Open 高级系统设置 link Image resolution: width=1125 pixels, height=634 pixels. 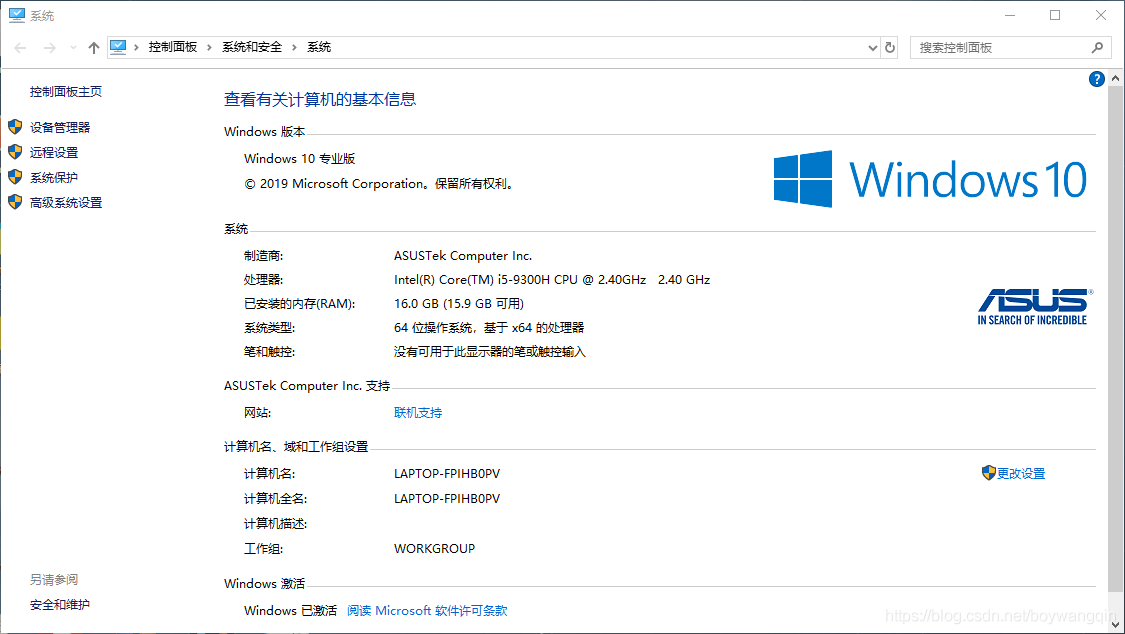66,203
